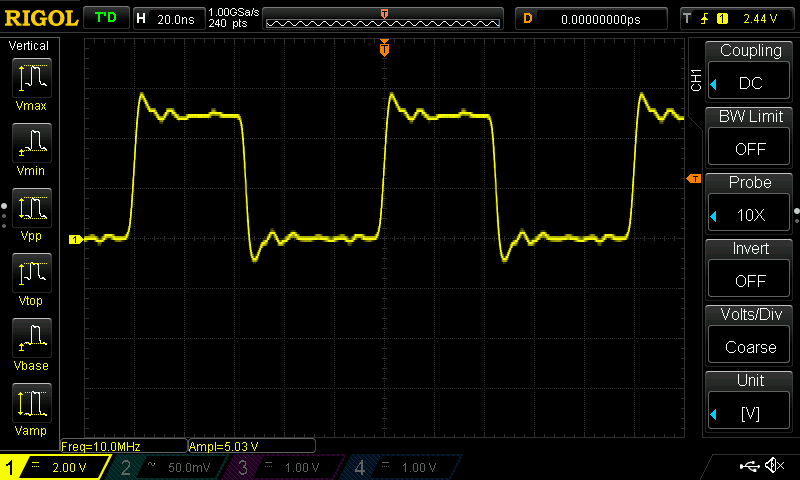The width and height of the screenshot is (800, 480).
Task: Select channel 4 tab at 1.00 V
Action: [x=403, y=467]
